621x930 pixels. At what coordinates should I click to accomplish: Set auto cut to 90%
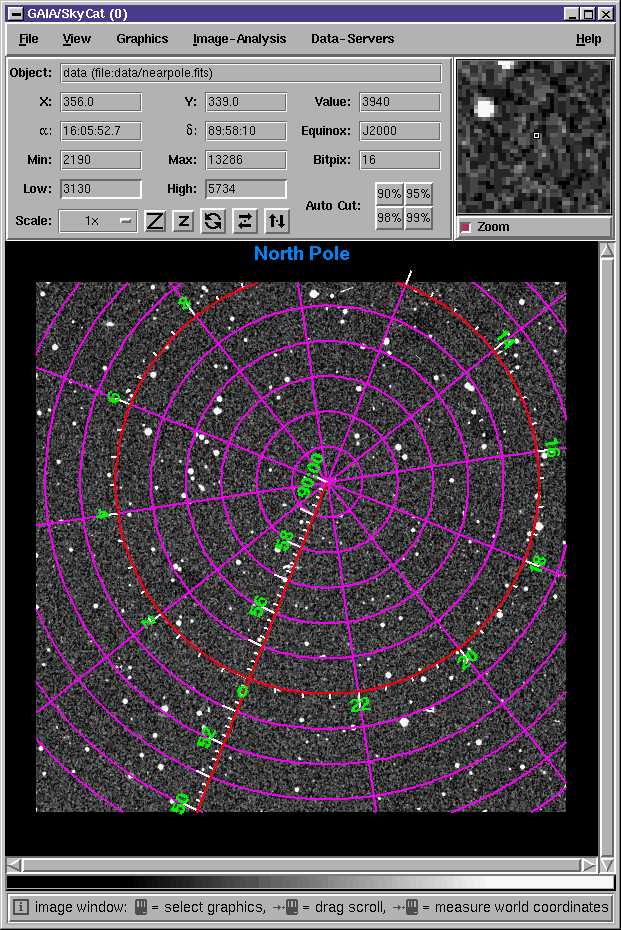tap(389, 194)
